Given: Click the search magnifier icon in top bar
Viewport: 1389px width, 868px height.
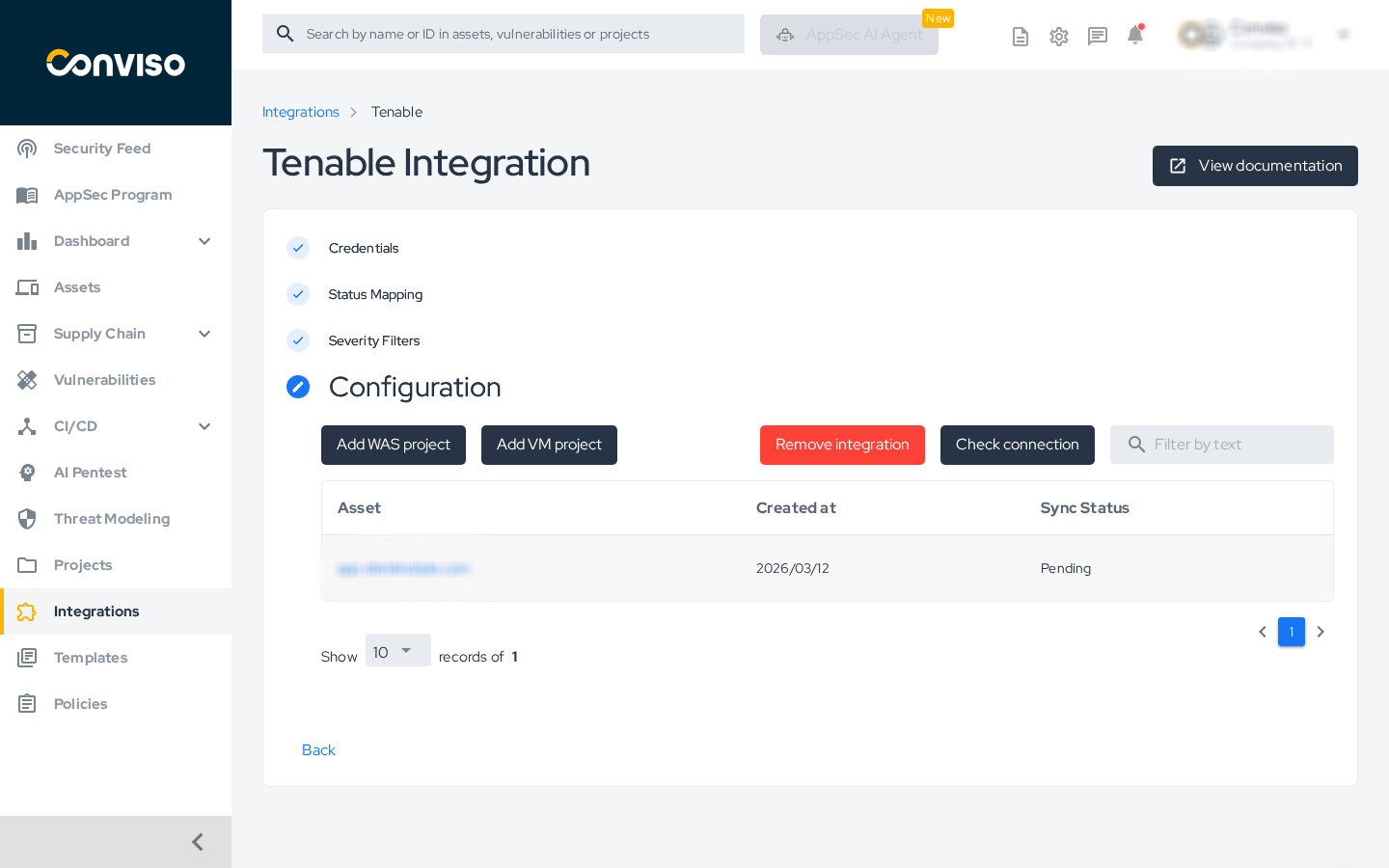Looking at the screenshot, I should (286, 34).
